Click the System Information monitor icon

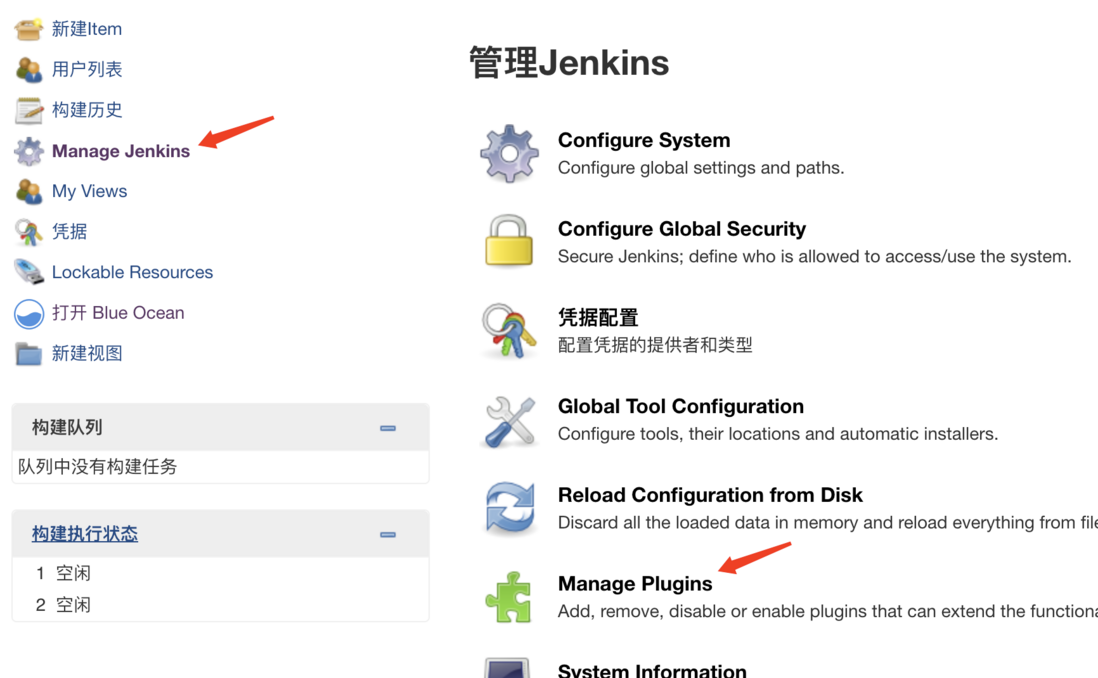[507, 667]
